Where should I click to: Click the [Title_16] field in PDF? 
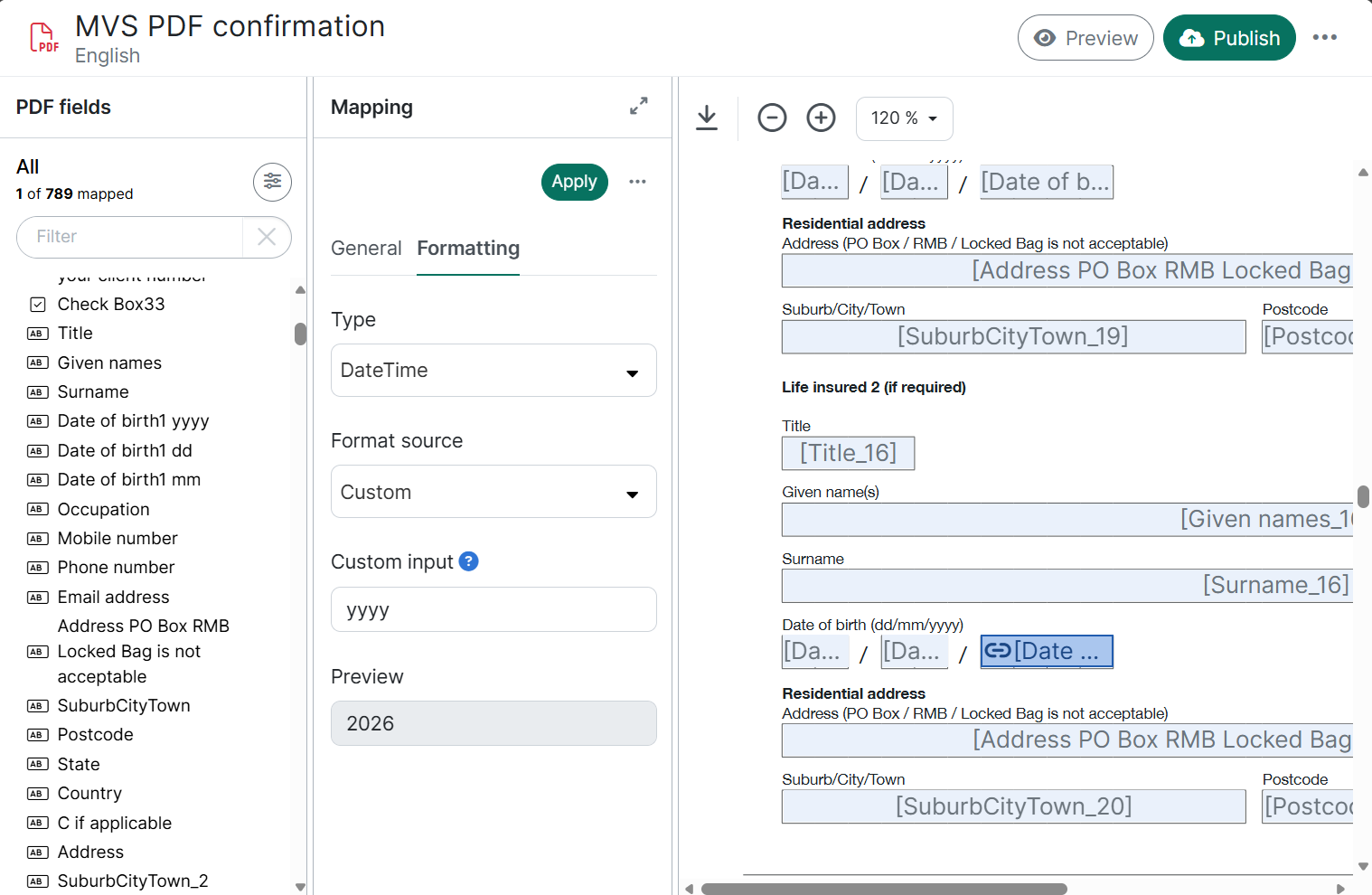click(x=848, y=453)
